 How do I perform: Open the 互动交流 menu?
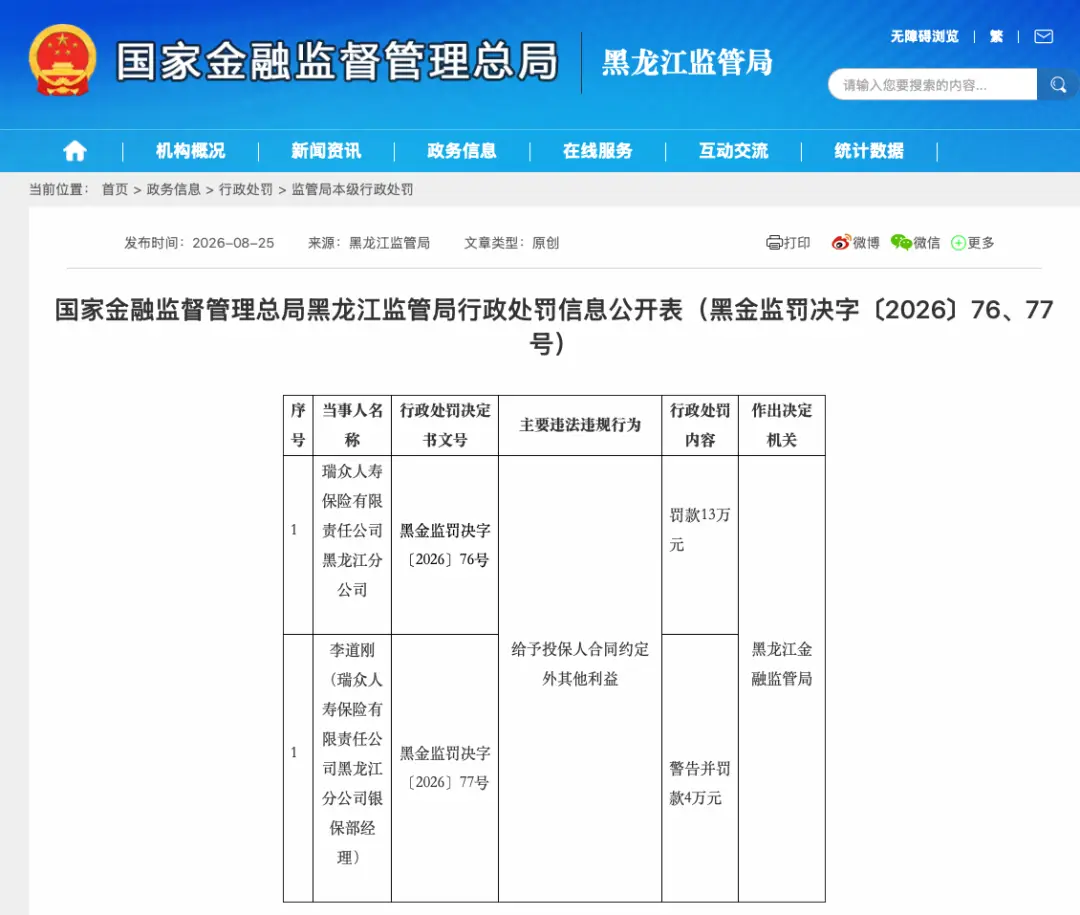point(734,151)
